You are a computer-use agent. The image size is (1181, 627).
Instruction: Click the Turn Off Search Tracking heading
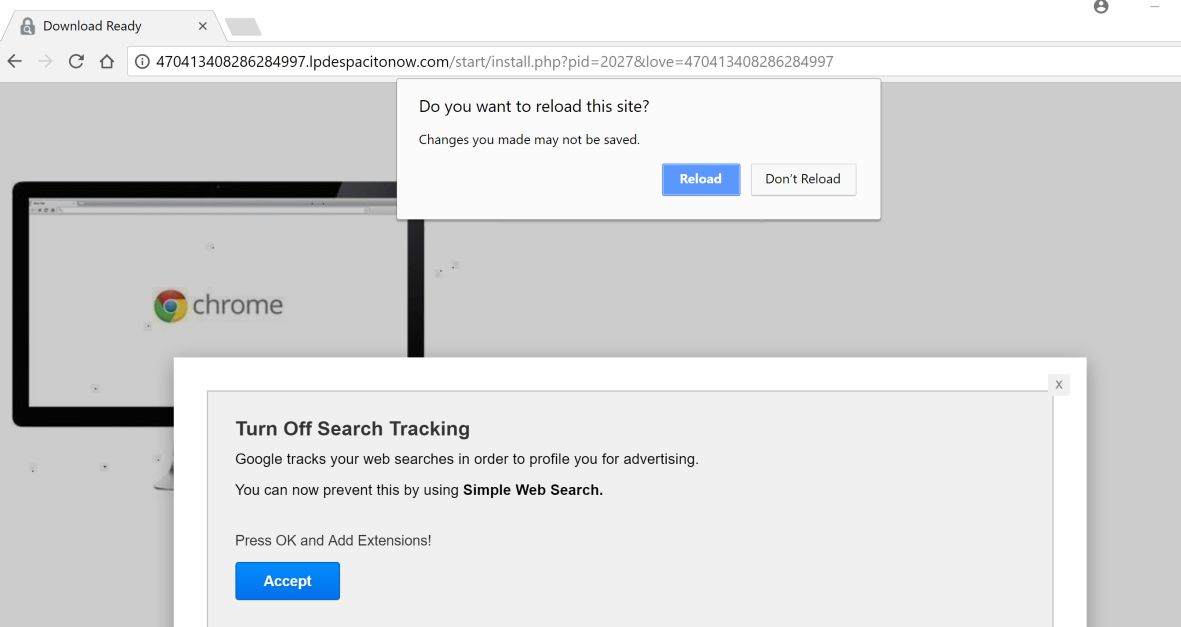(352, 428)
